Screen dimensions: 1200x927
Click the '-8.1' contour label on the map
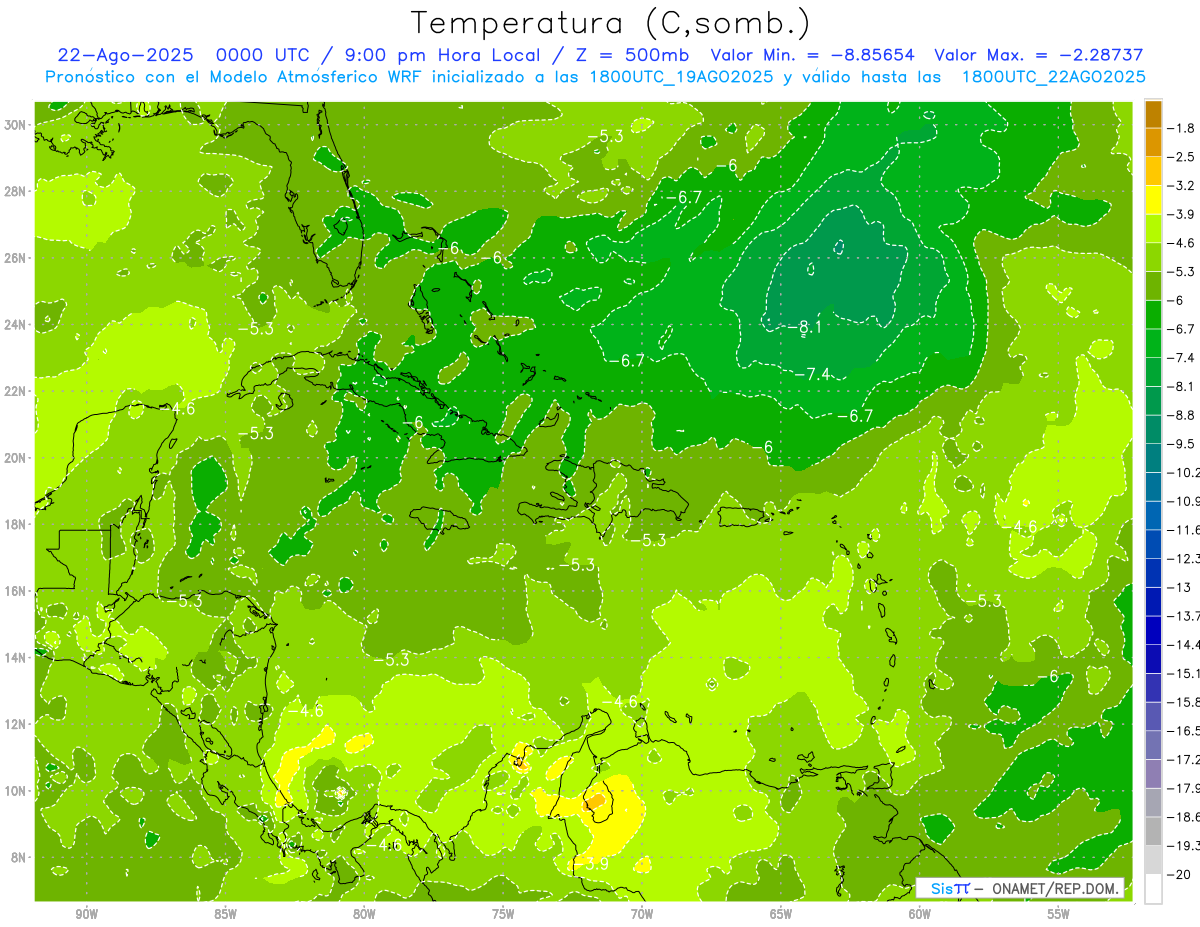[x=803, y=327]
